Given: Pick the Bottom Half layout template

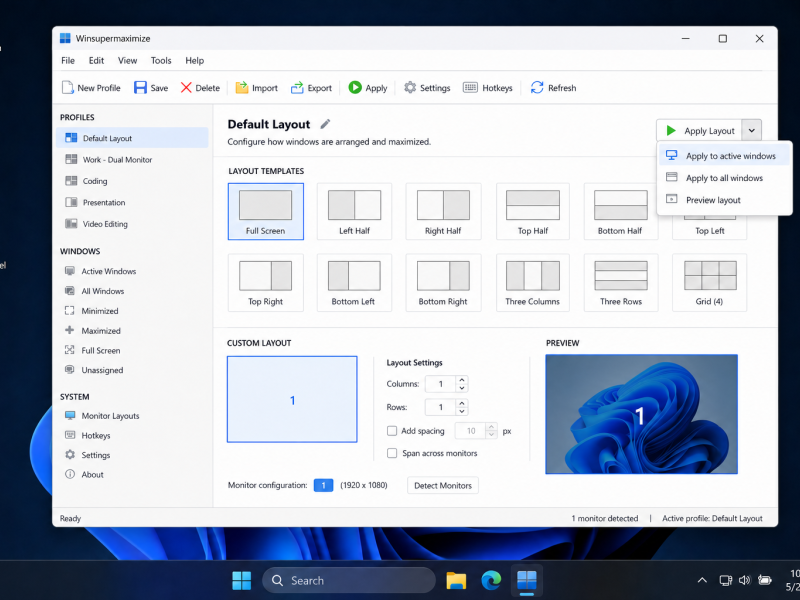Looking at the screenshot, I should 621,211.
